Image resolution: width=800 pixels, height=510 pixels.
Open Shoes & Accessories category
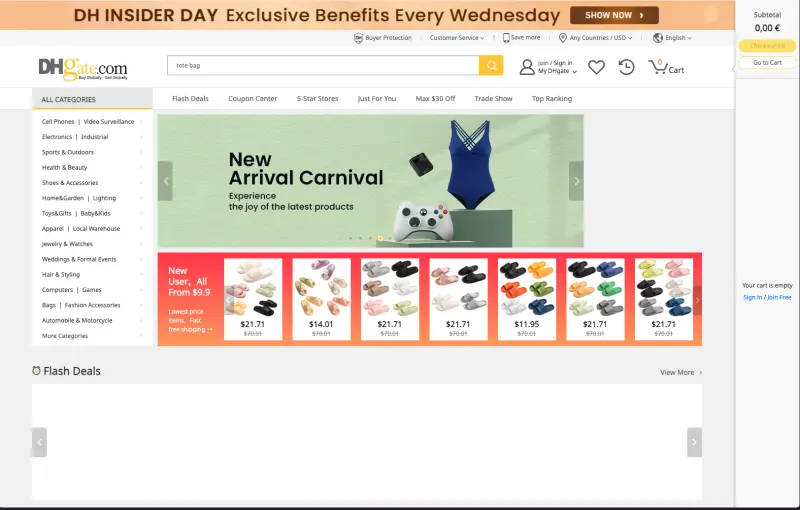click(x=70, y=183)
